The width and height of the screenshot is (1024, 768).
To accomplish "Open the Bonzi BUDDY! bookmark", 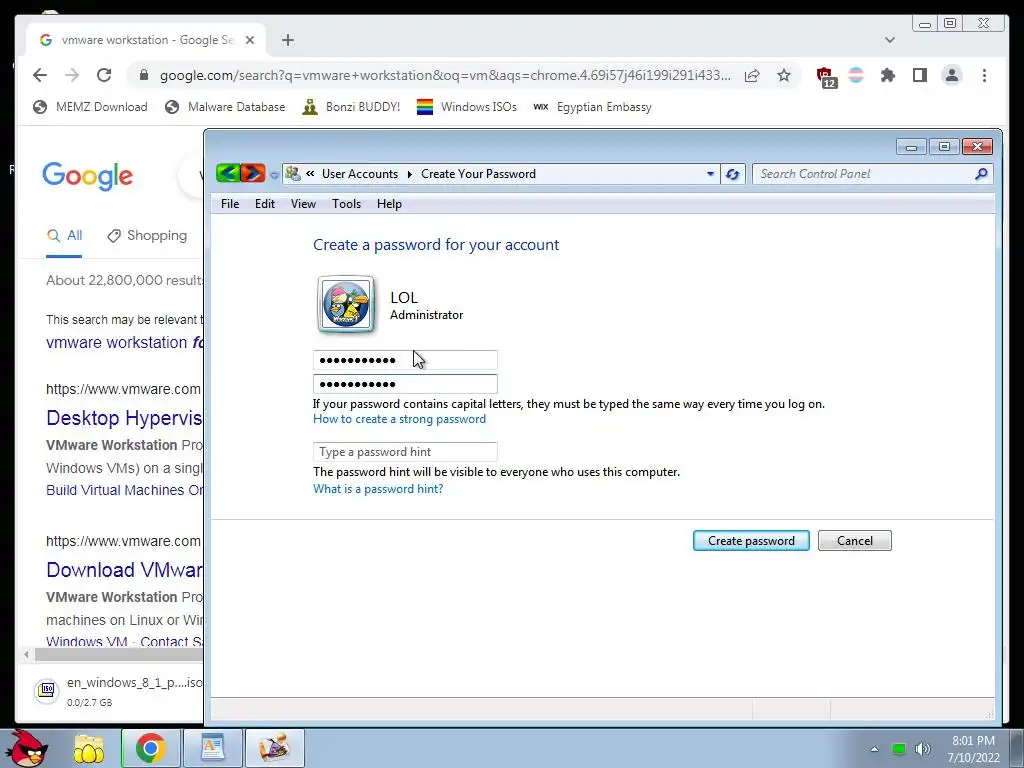I will pyautogui.click(x=351, y=106).
